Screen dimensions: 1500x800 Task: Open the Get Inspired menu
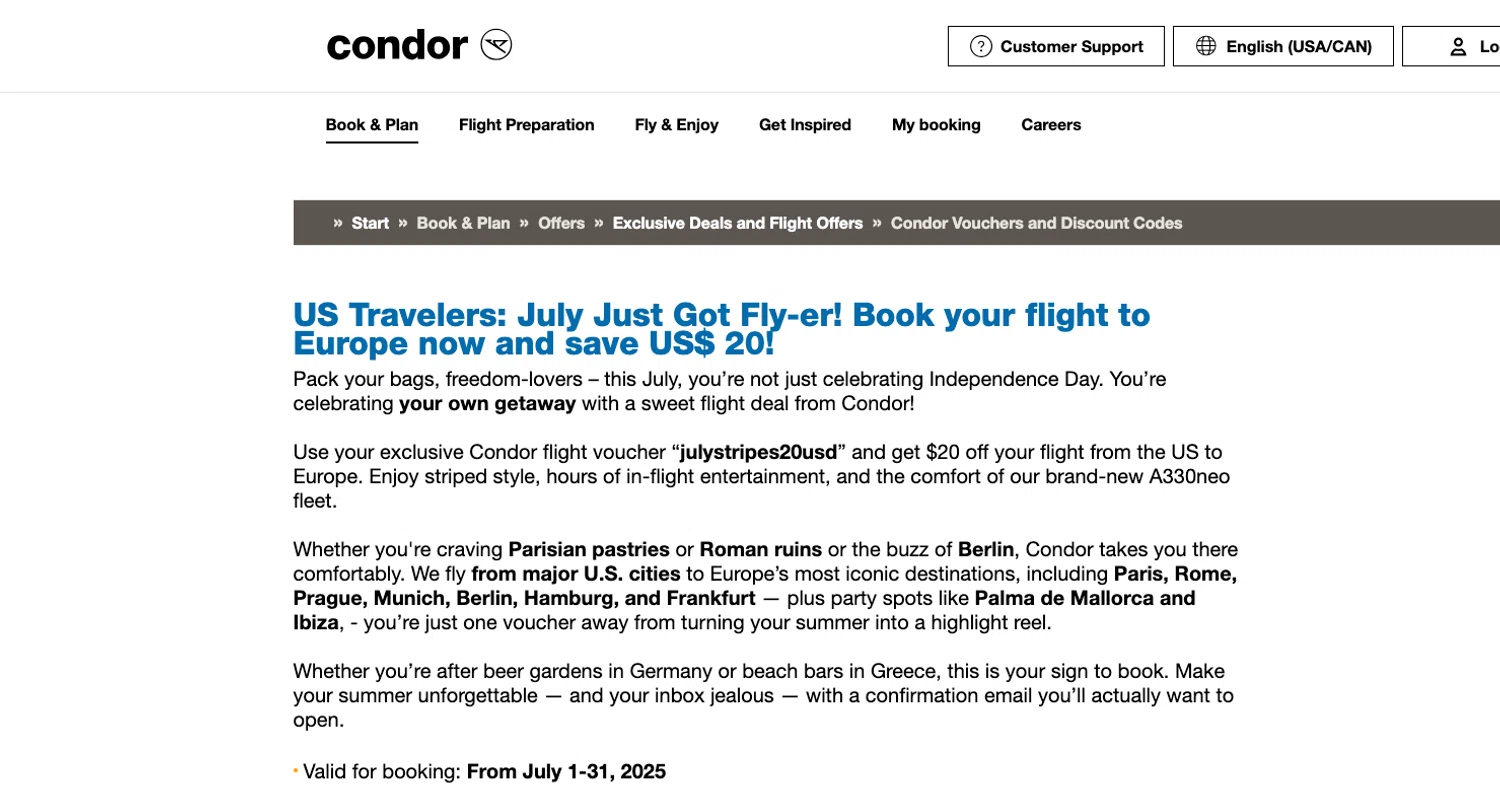[805, 125]
